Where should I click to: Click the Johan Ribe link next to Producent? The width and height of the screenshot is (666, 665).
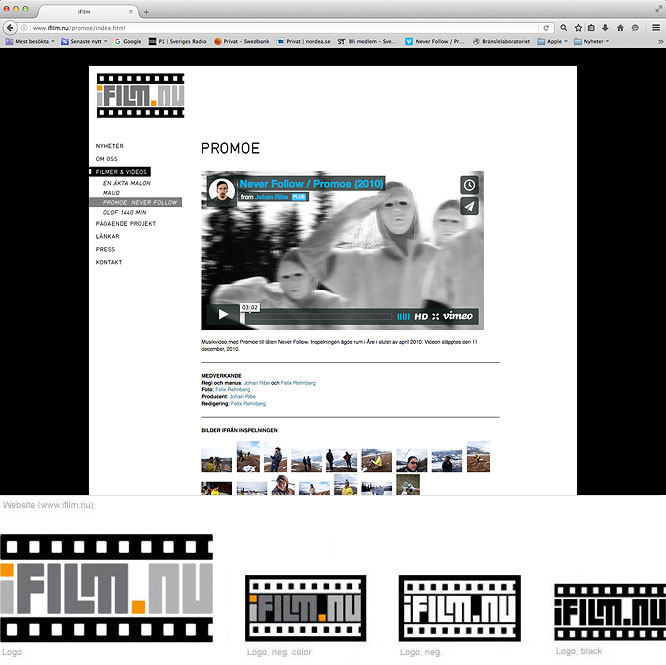click(x=243, y=396)
